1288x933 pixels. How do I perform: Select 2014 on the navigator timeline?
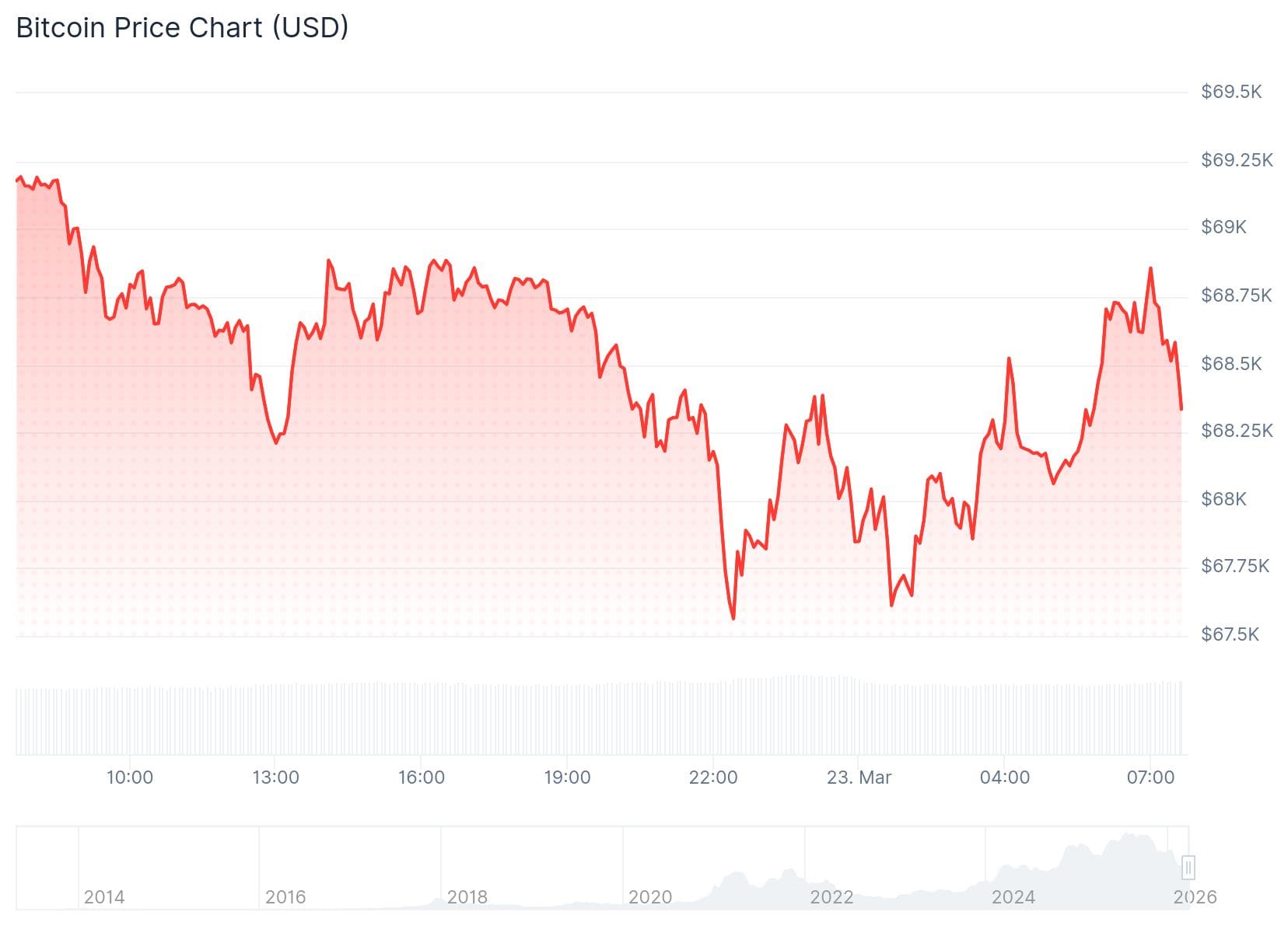104,897
